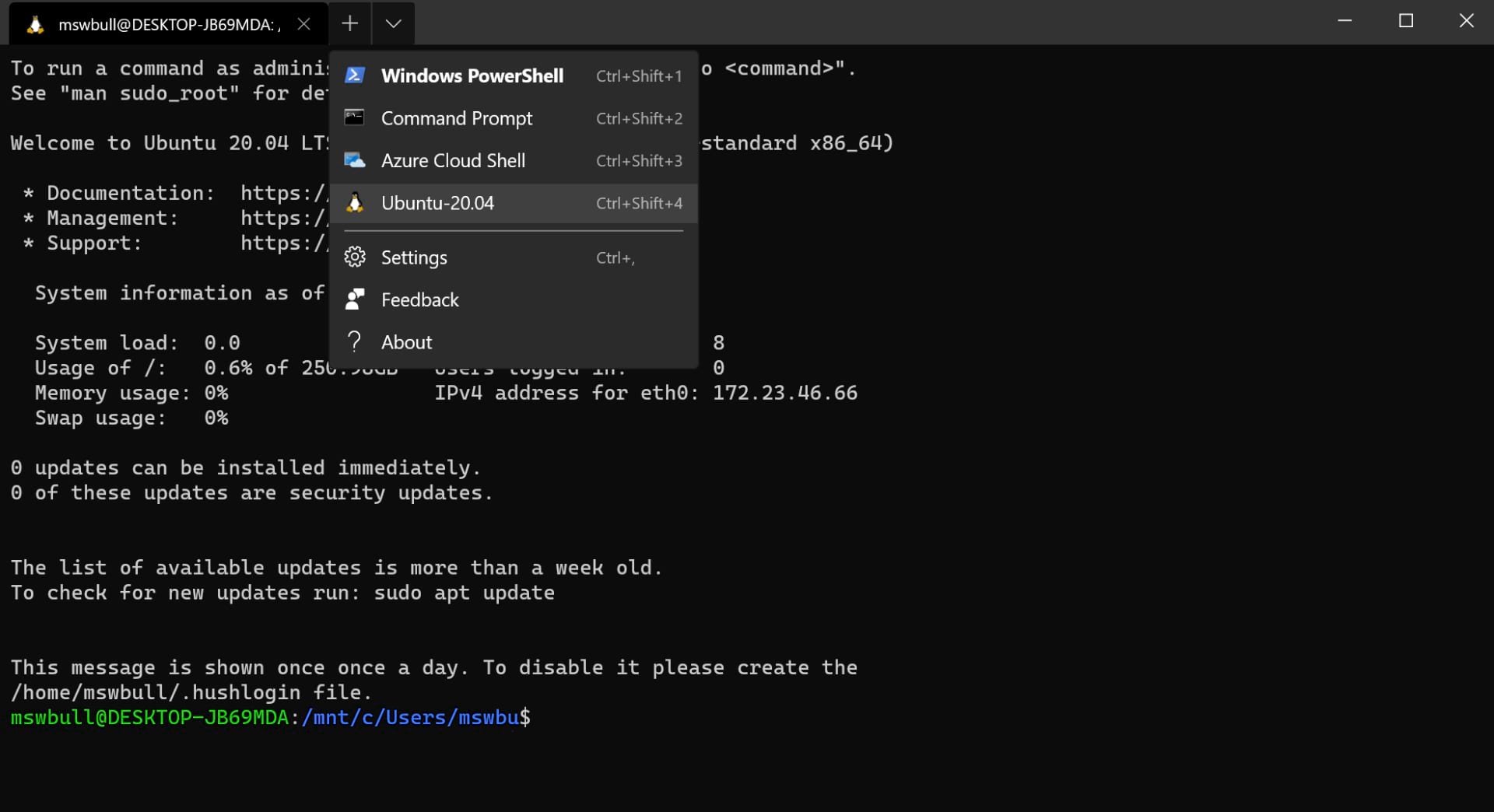Click the IP address 172.23.46.66
Viewport: 1494px width, 812px height.
click(785, 393)
